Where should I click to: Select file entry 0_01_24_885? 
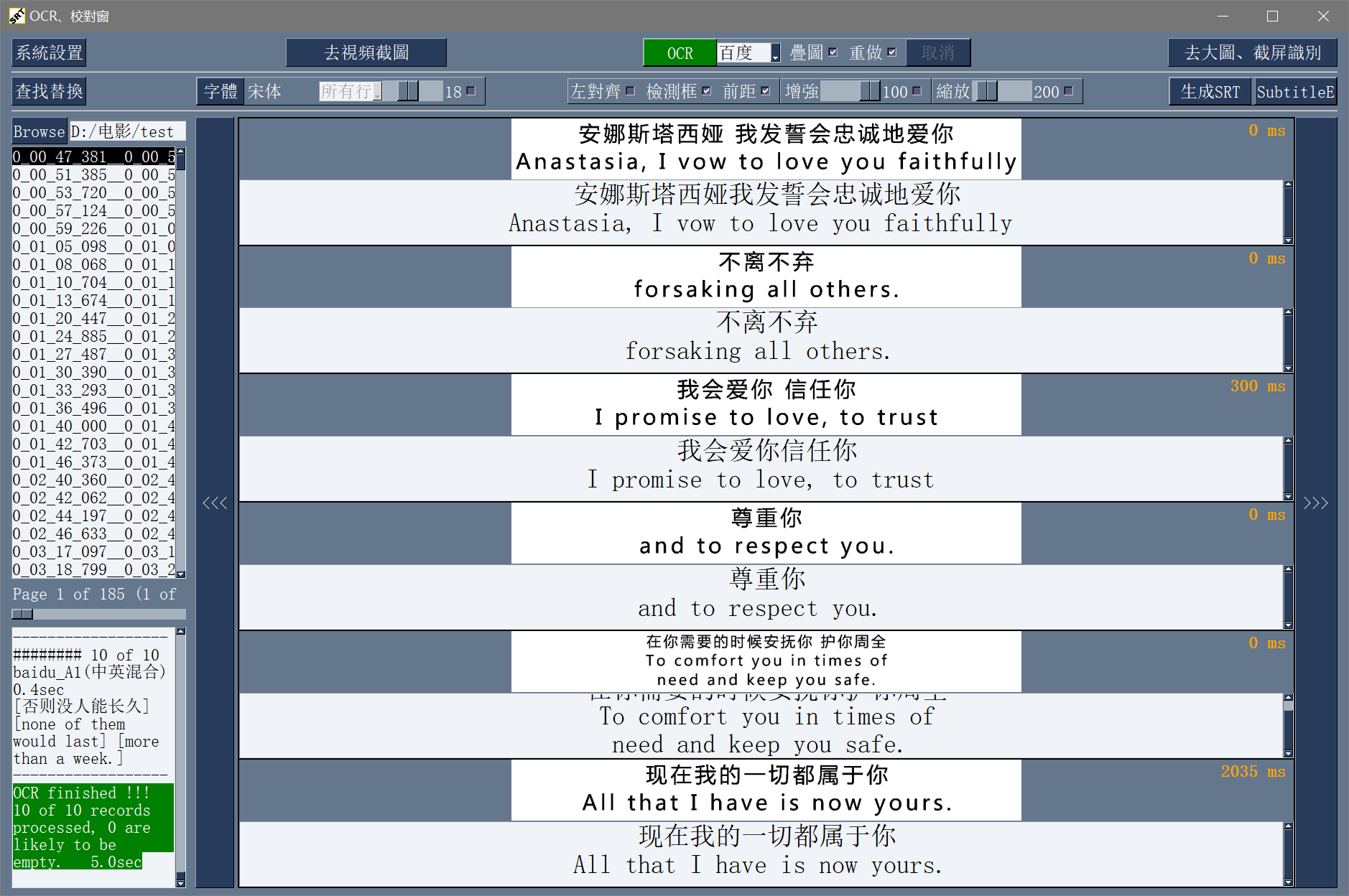click(x=94, y=336)
